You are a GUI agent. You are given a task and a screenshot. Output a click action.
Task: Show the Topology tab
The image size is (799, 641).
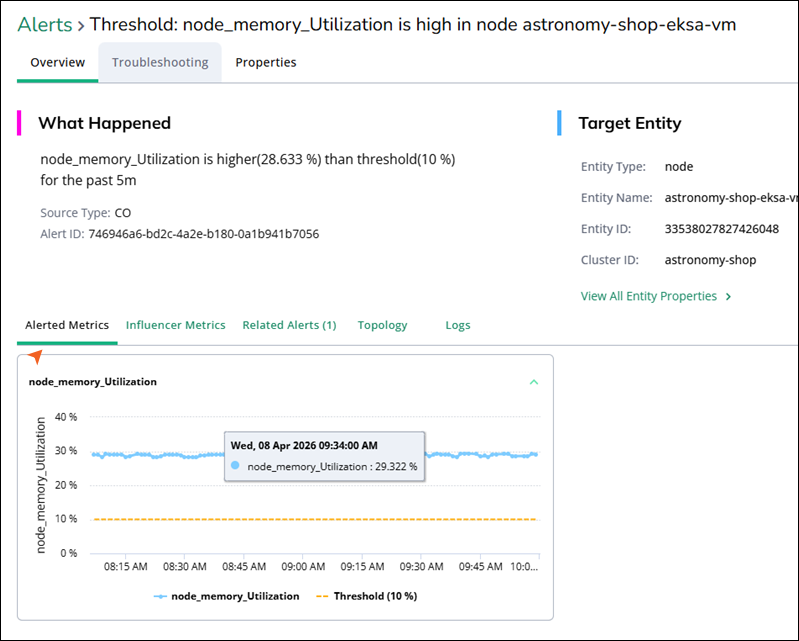(382, 325)
